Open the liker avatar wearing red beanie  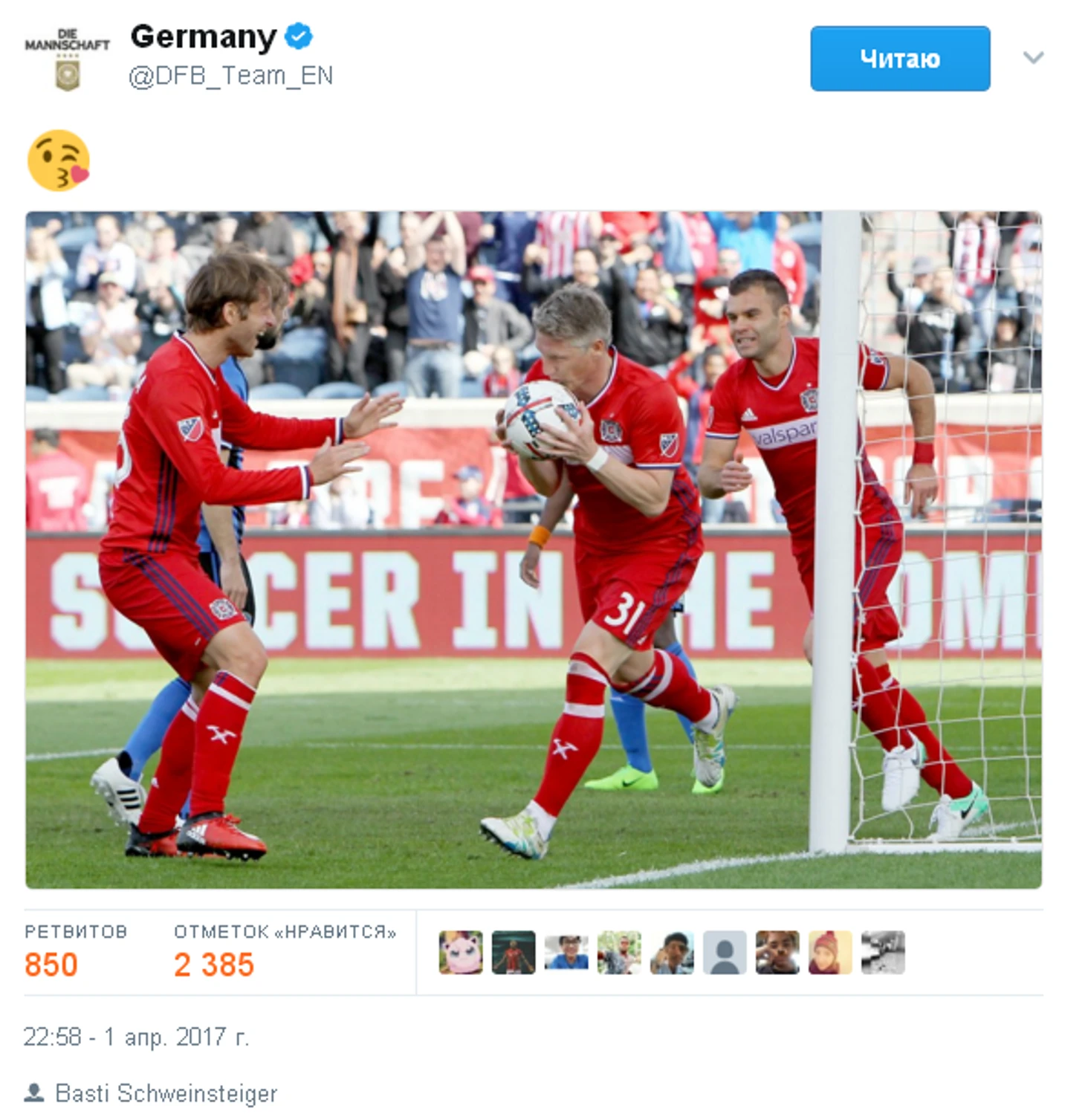[x=830, y=952]
